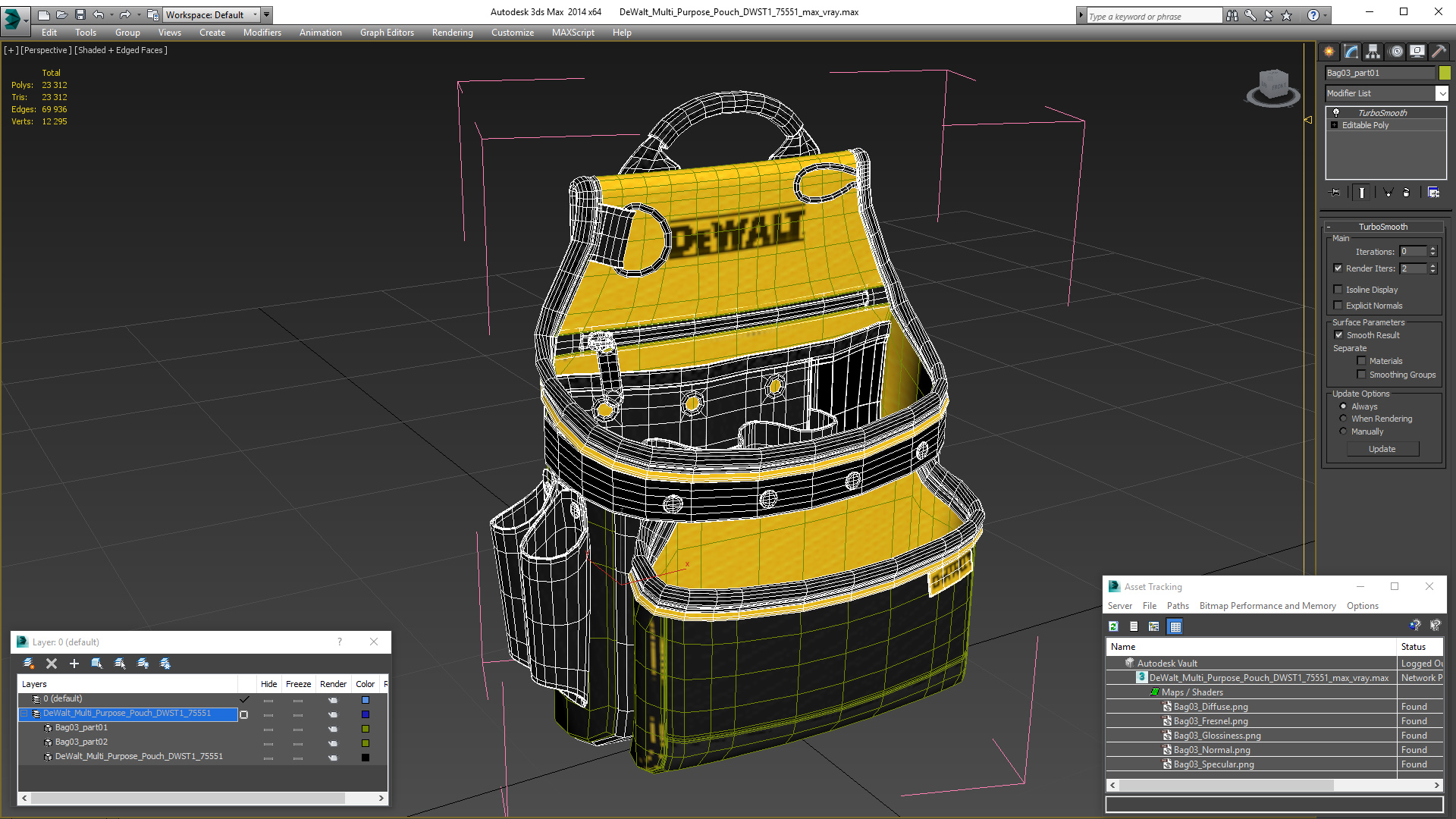Click object color swatch next to Bag03_part01
Screen dimensions: 1456x819
[1445, 73]
